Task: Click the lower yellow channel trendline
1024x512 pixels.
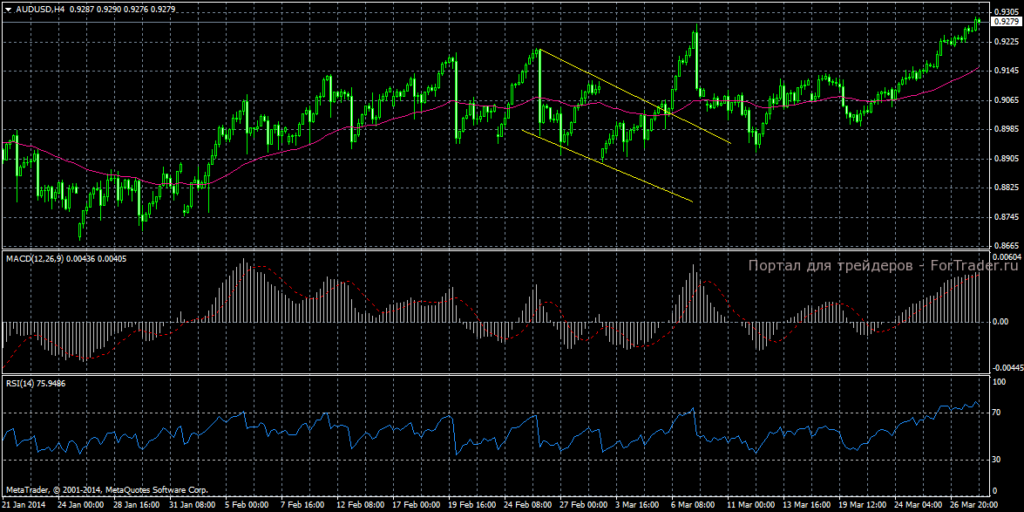Action: [x=607, y=165]
